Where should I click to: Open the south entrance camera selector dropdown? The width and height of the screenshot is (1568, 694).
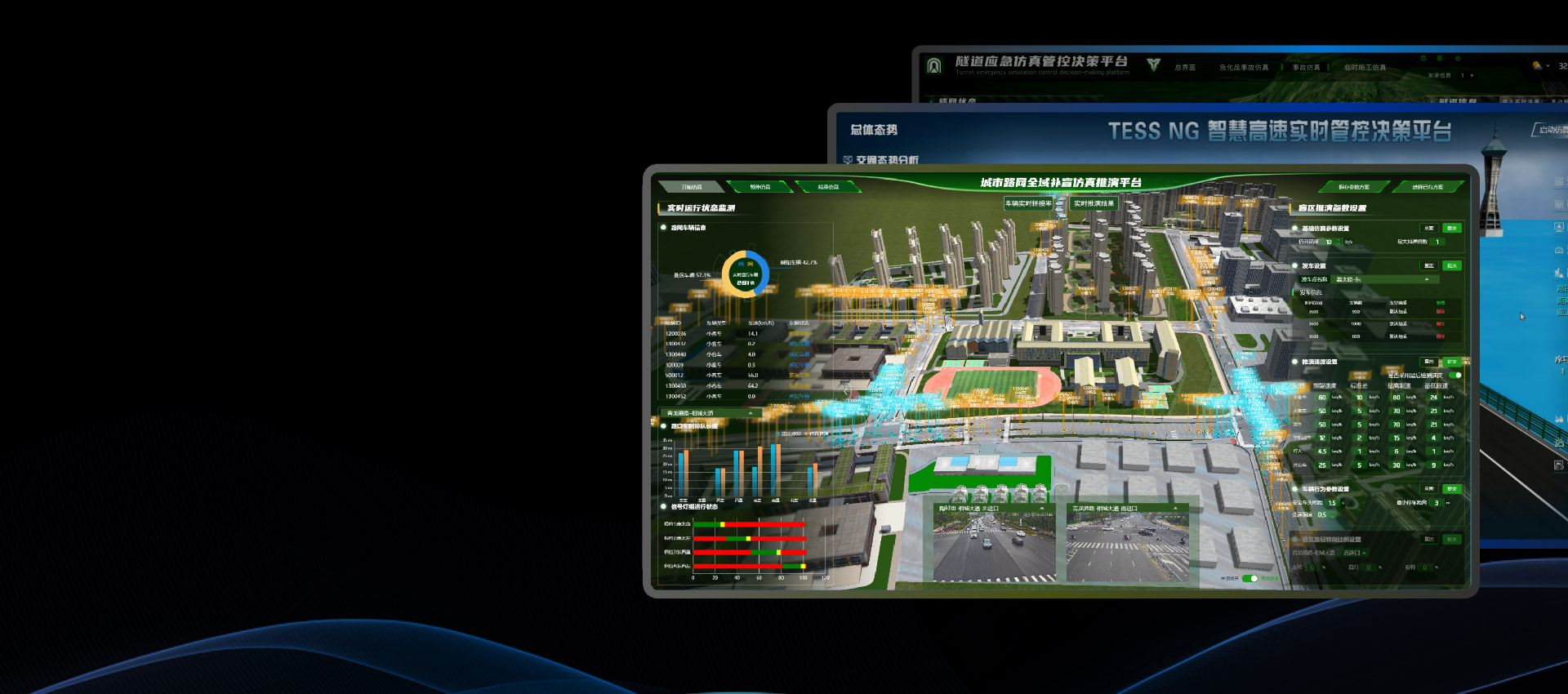(x=1175, y=509)
